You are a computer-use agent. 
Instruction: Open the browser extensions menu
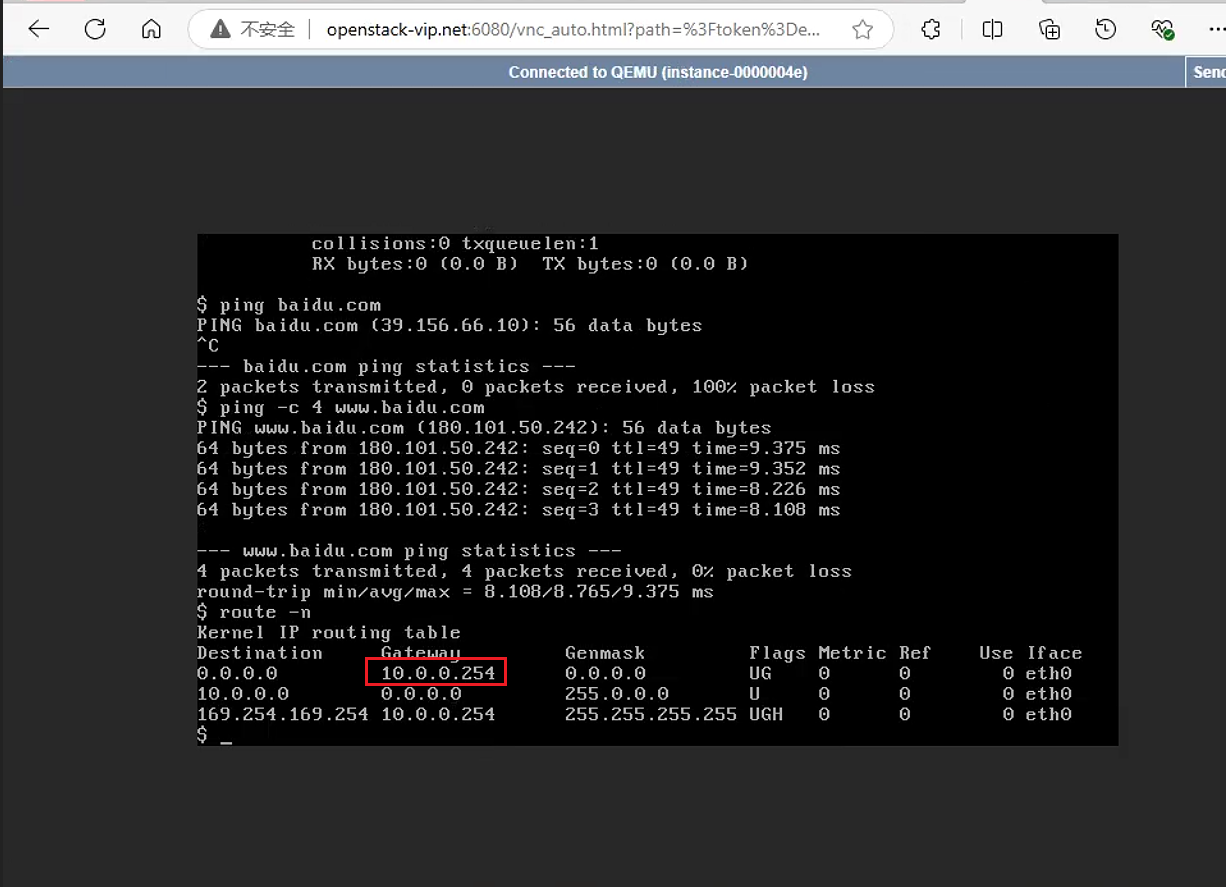pos(931,30)
